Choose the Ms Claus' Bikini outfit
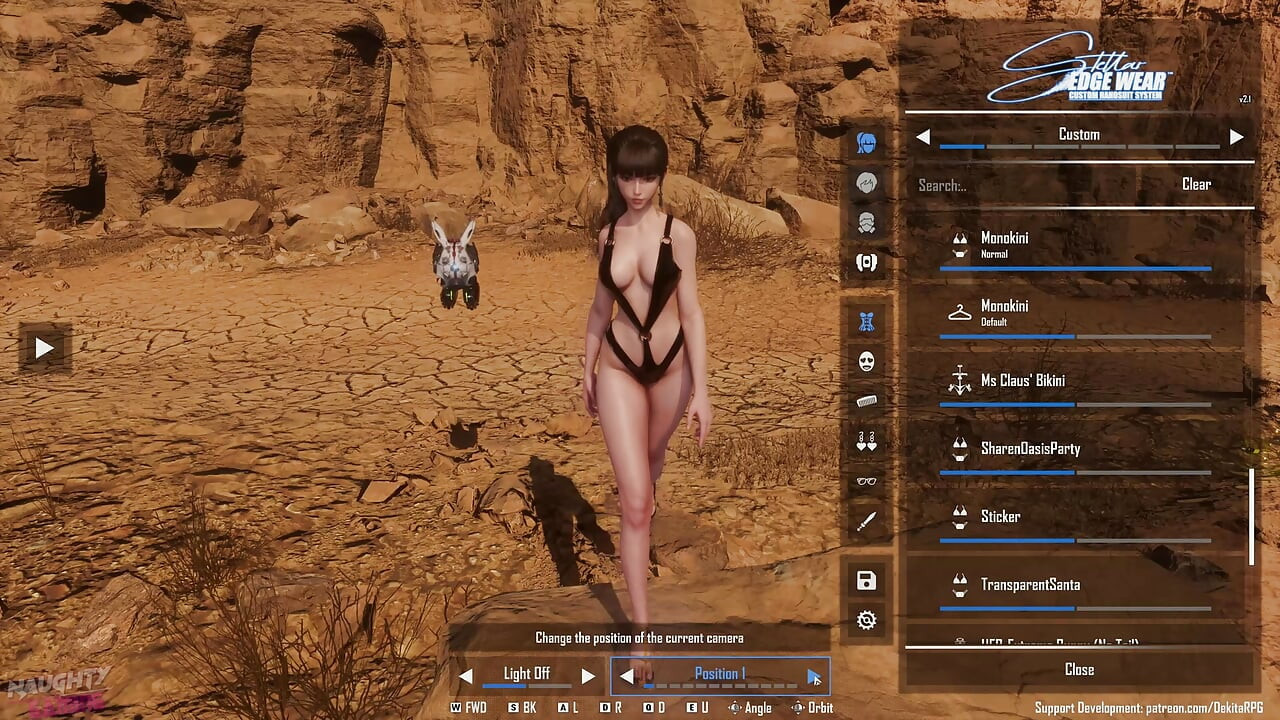The width and height of the screenshot is (1280, 720). [1022, 380]
